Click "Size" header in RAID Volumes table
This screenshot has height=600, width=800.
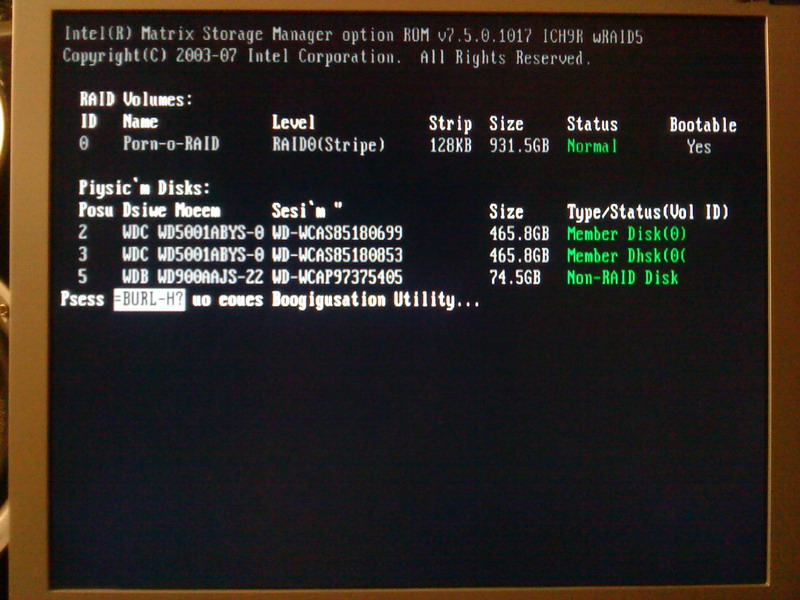[506, 123]
